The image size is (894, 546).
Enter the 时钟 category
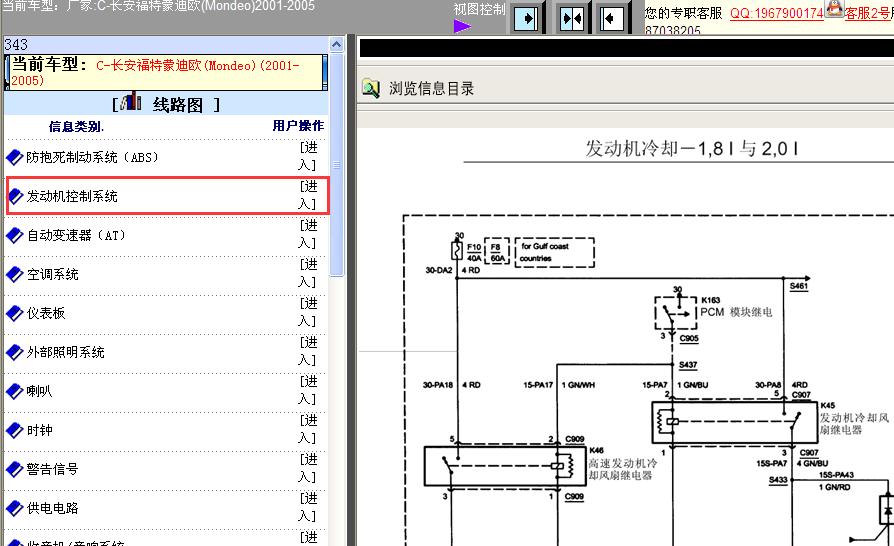pos(308,429)
